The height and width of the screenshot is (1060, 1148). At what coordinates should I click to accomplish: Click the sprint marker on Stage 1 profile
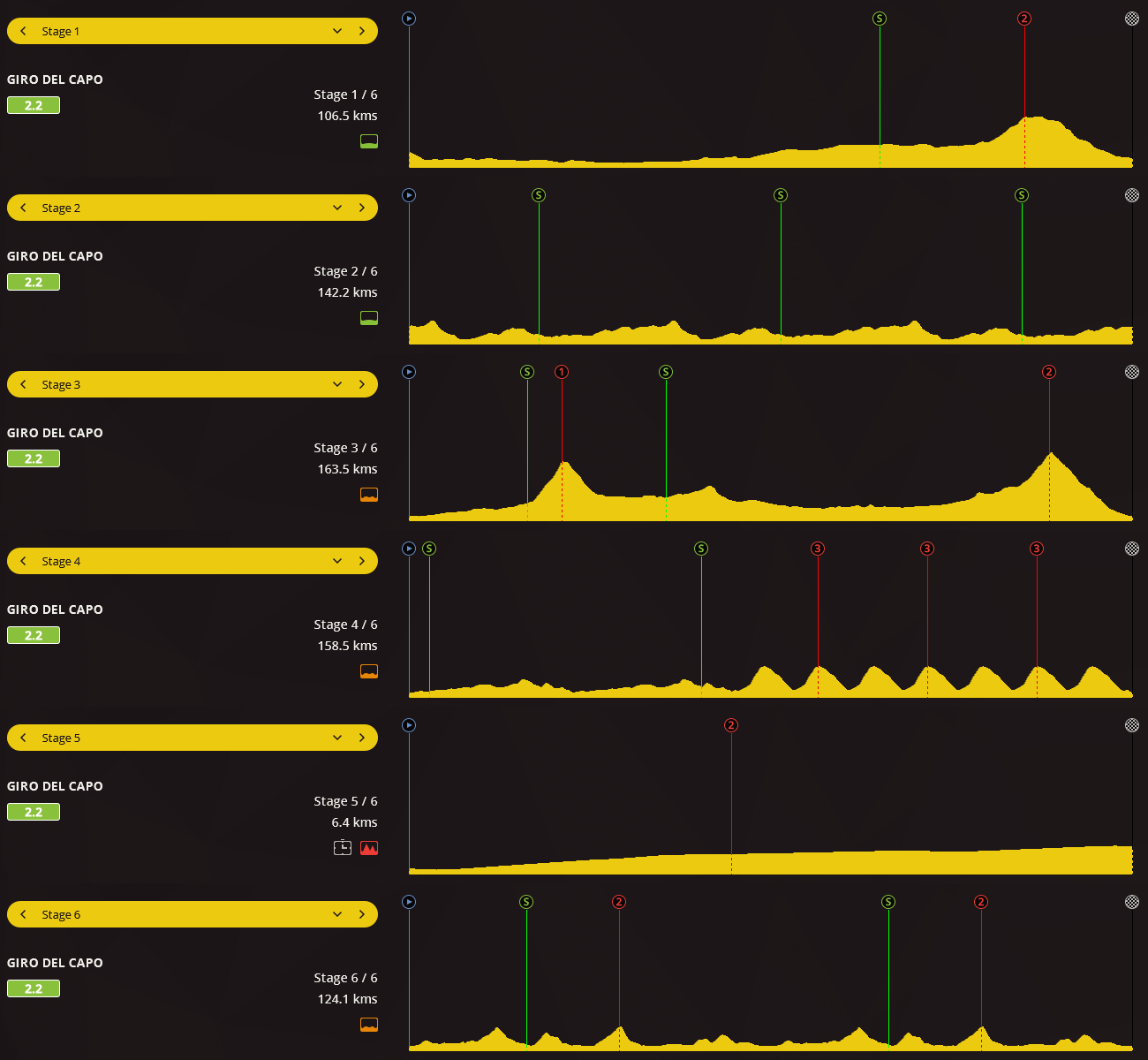pyautogui.click(x=880, y=19)
